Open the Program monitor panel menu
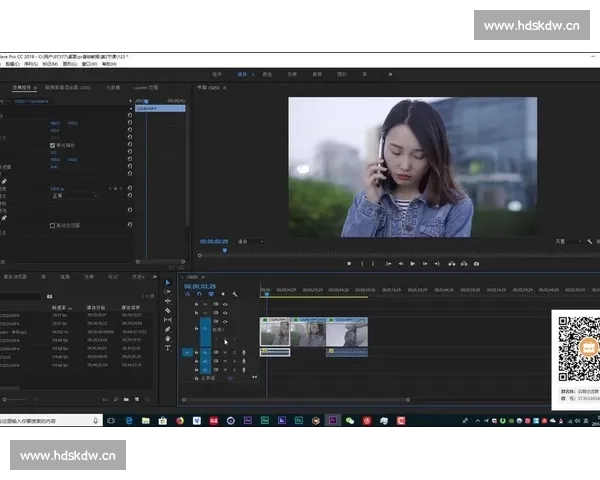The height and width of the screenshot is (480, 600). (225, 88)
